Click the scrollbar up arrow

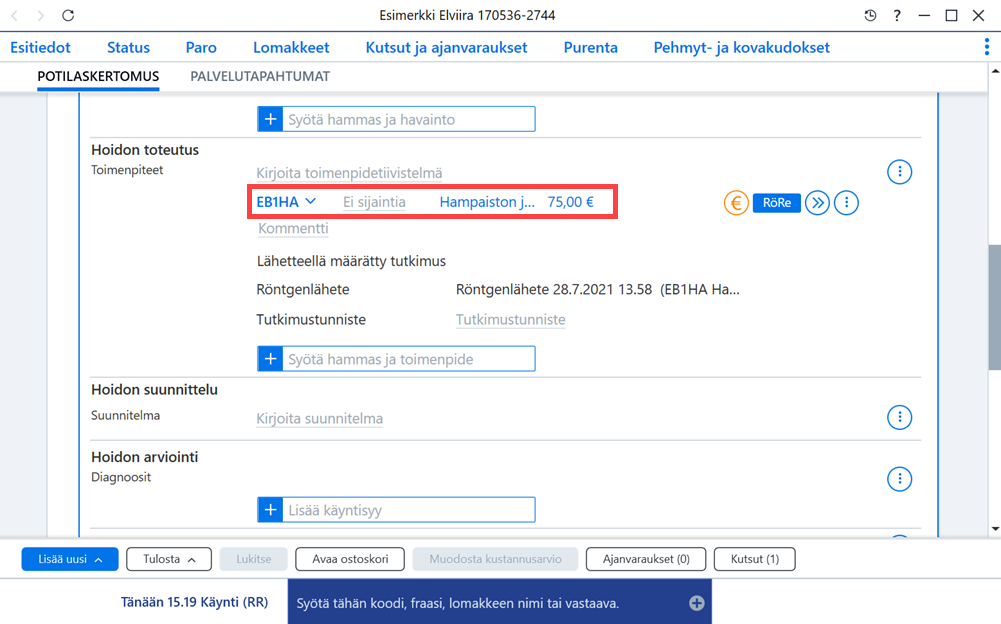995,71
